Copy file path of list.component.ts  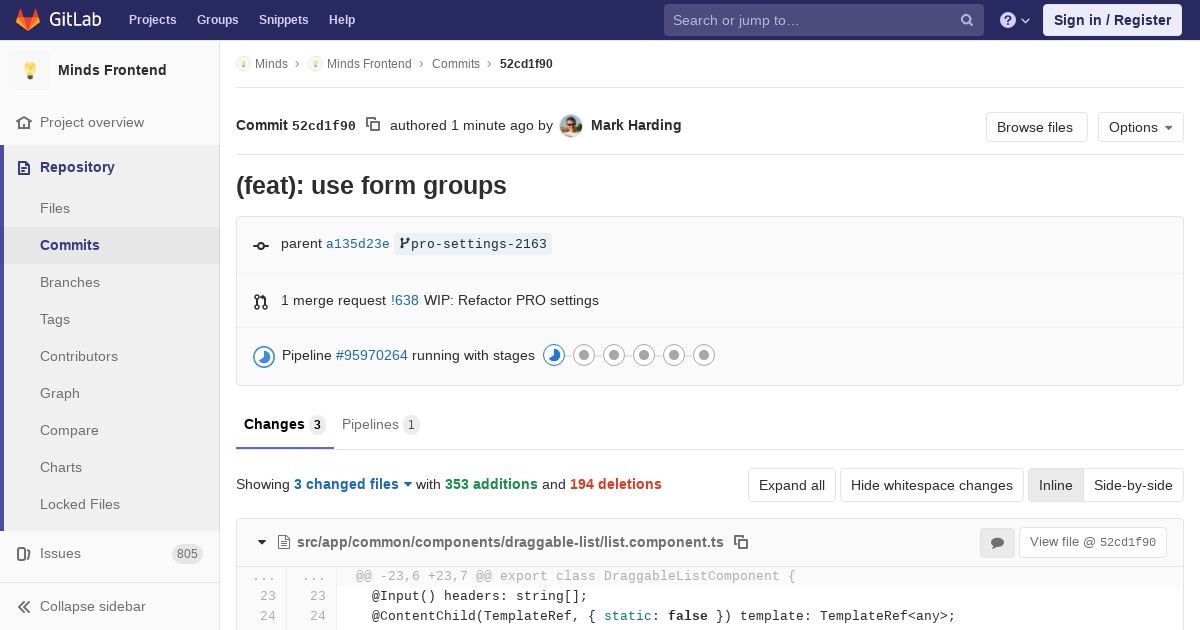[x=741, y=542]
